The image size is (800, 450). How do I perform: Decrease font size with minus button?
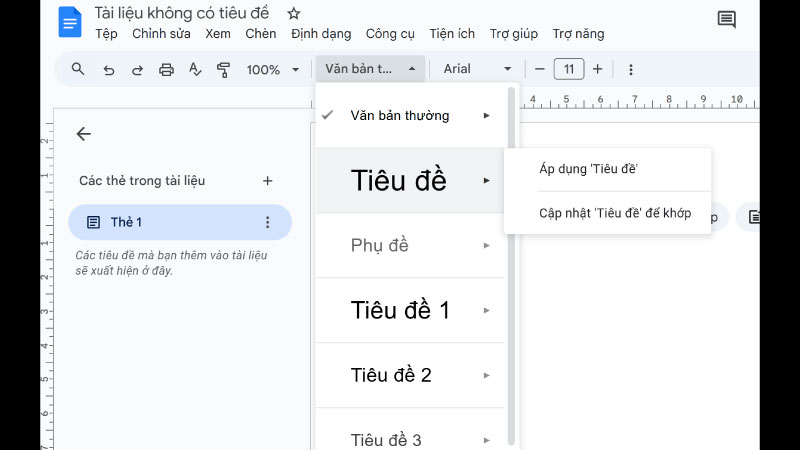click(x=540, y=69)
